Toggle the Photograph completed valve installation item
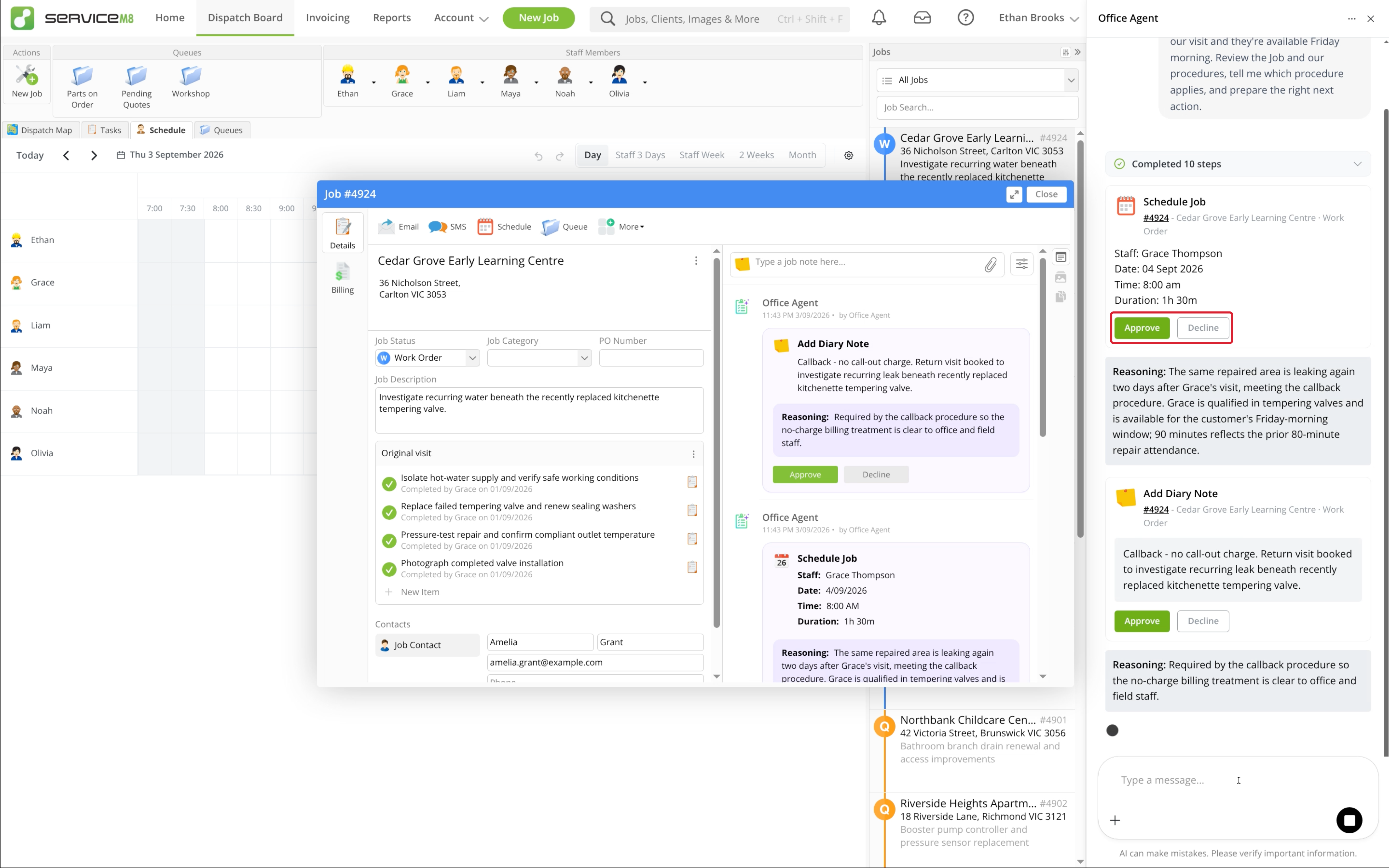Viewport: 1389px width, 868px height. click(389, 569)
